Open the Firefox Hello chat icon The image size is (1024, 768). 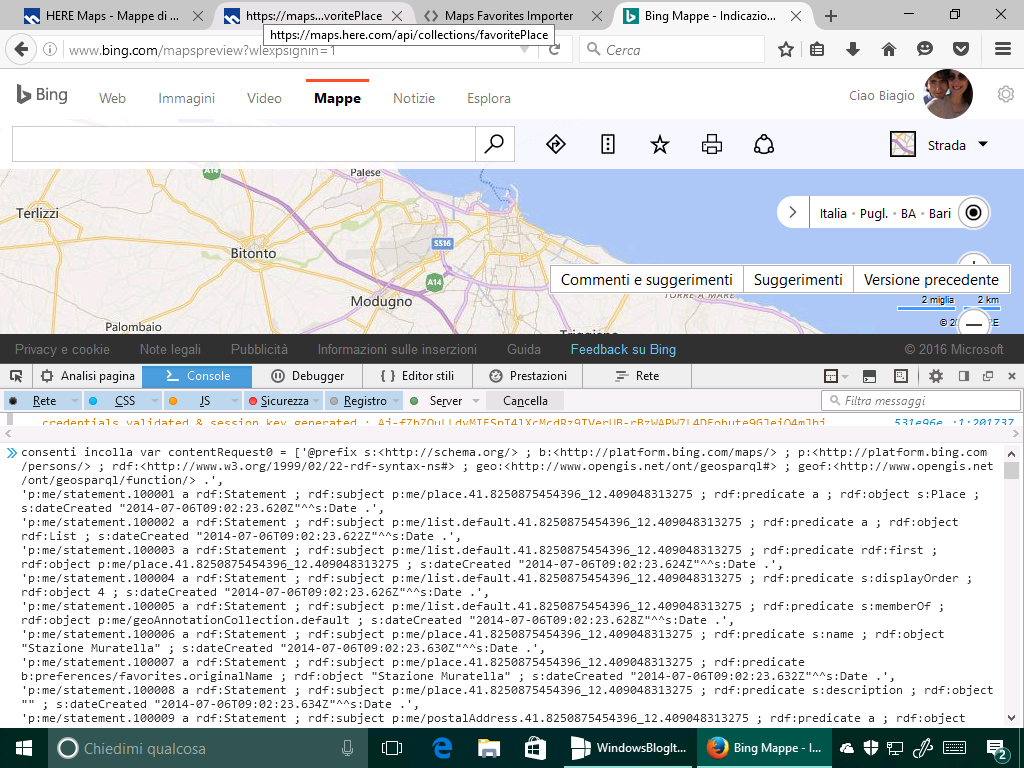tap(925, 50)
